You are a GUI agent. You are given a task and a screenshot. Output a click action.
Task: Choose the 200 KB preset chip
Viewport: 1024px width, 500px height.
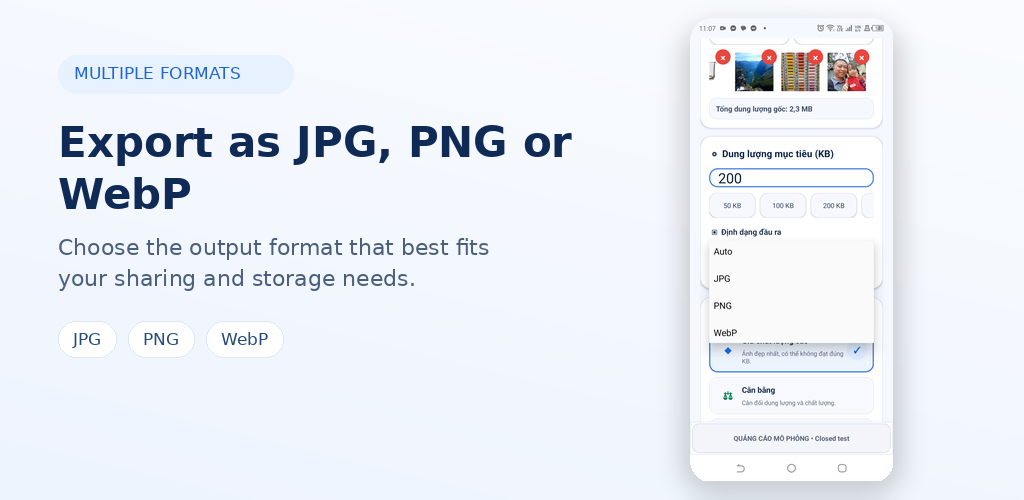[833, 206]
